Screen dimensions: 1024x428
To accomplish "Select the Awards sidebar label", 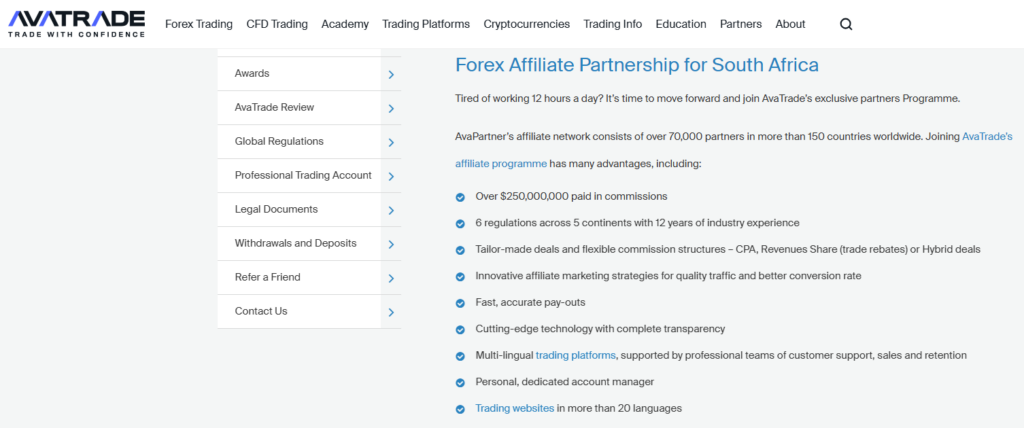I will coord(252,73).
